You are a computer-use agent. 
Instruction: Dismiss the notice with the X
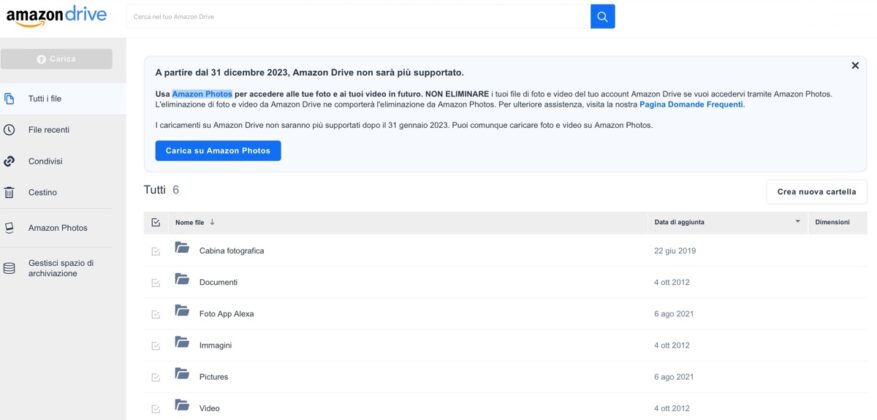855,65
